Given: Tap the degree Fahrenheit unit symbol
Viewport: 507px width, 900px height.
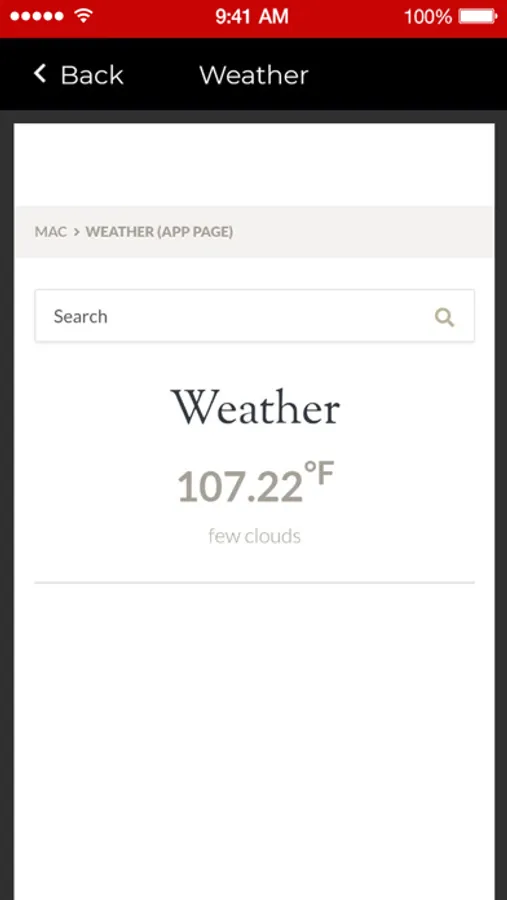Looking at the screenshot, I should tap(319, 474).
